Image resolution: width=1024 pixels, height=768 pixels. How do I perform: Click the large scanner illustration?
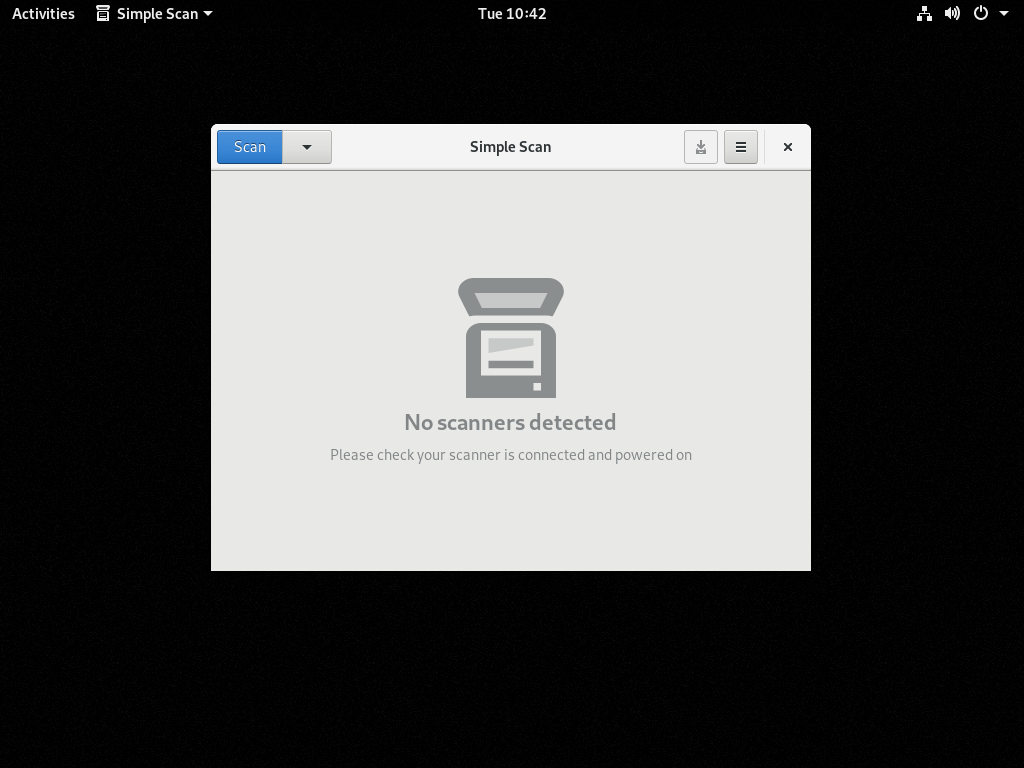pyautogui.click(x=511, y=338)
